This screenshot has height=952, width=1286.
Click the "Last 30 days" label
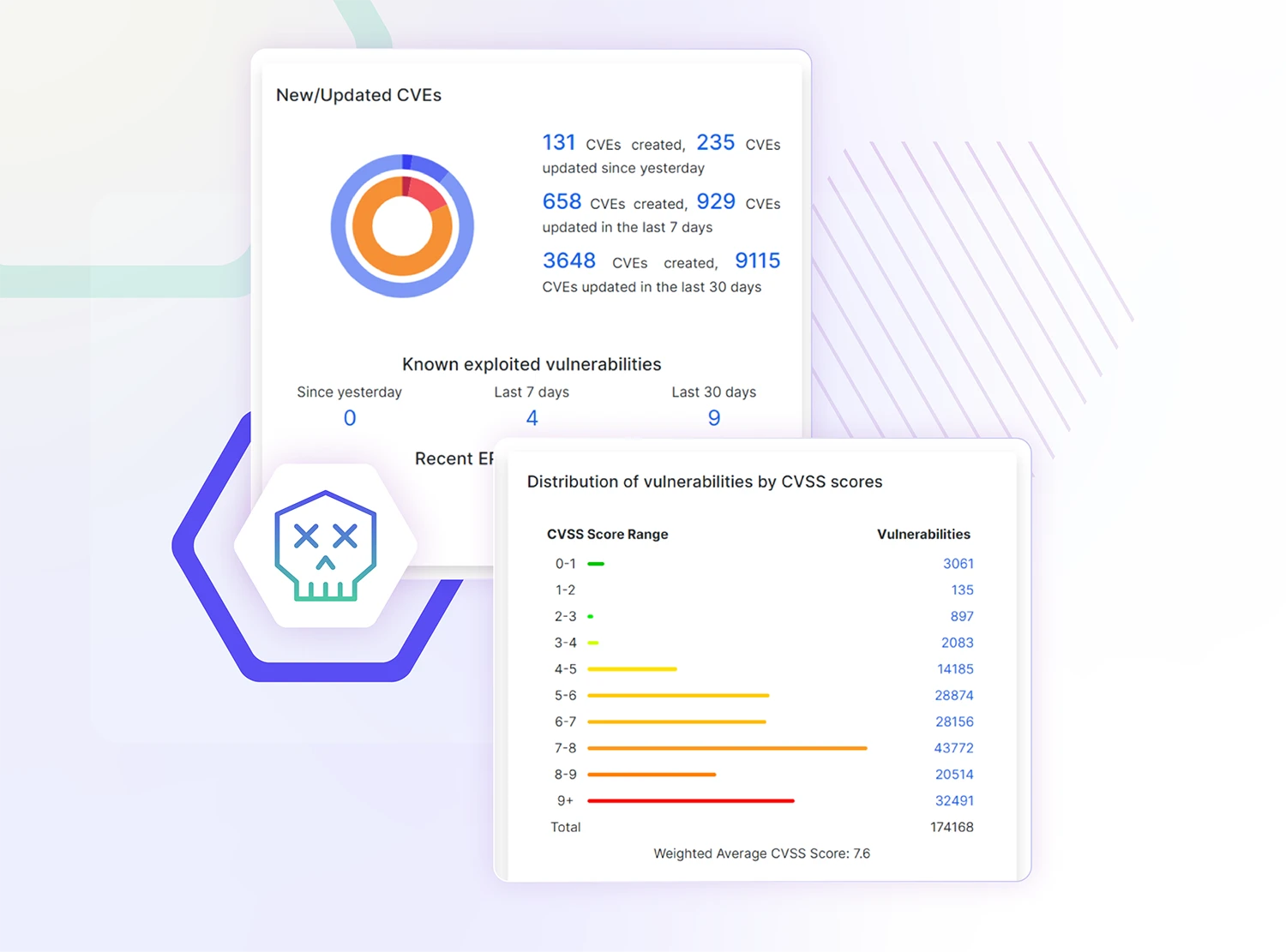(x=713, y=392)
